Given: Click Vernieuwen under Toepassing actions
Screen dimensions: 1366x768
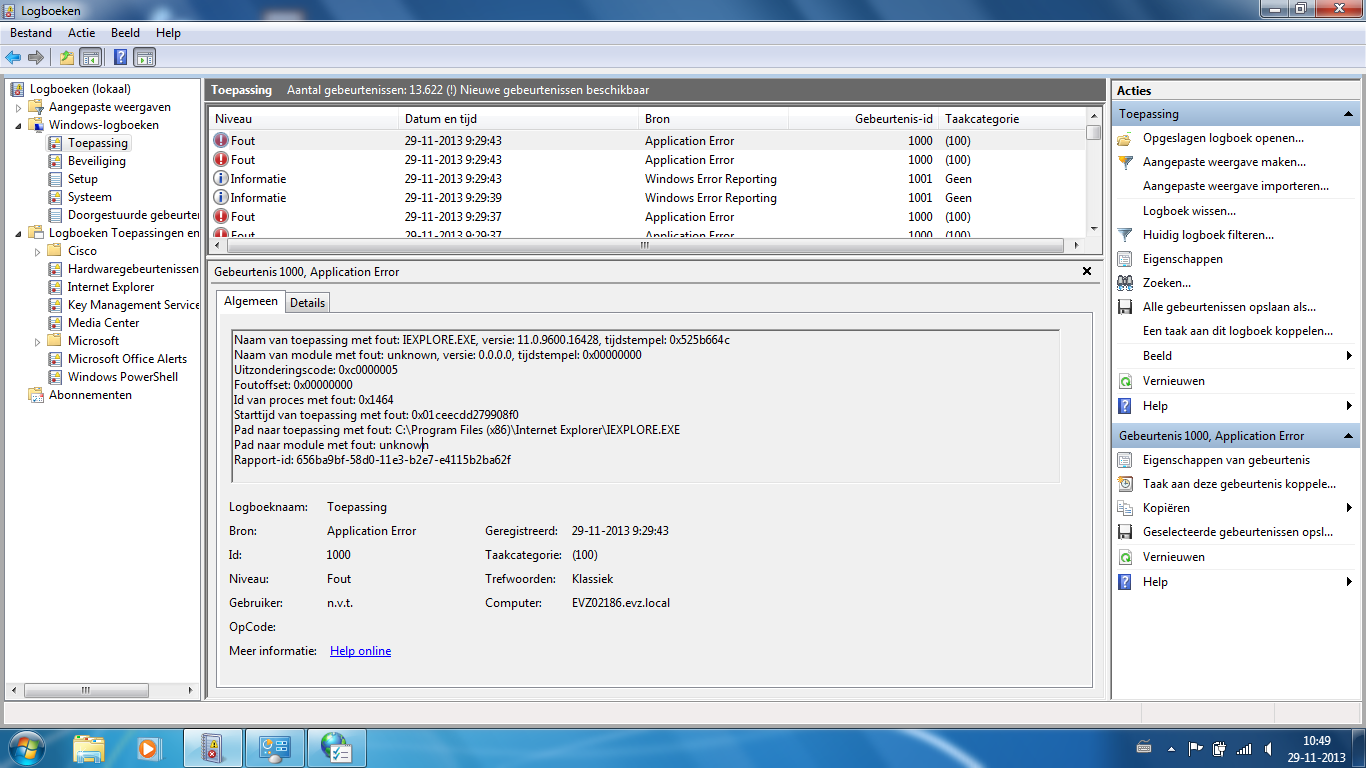Looking at the screenshot, I should pyautogui.click(x=1174, y=381).
